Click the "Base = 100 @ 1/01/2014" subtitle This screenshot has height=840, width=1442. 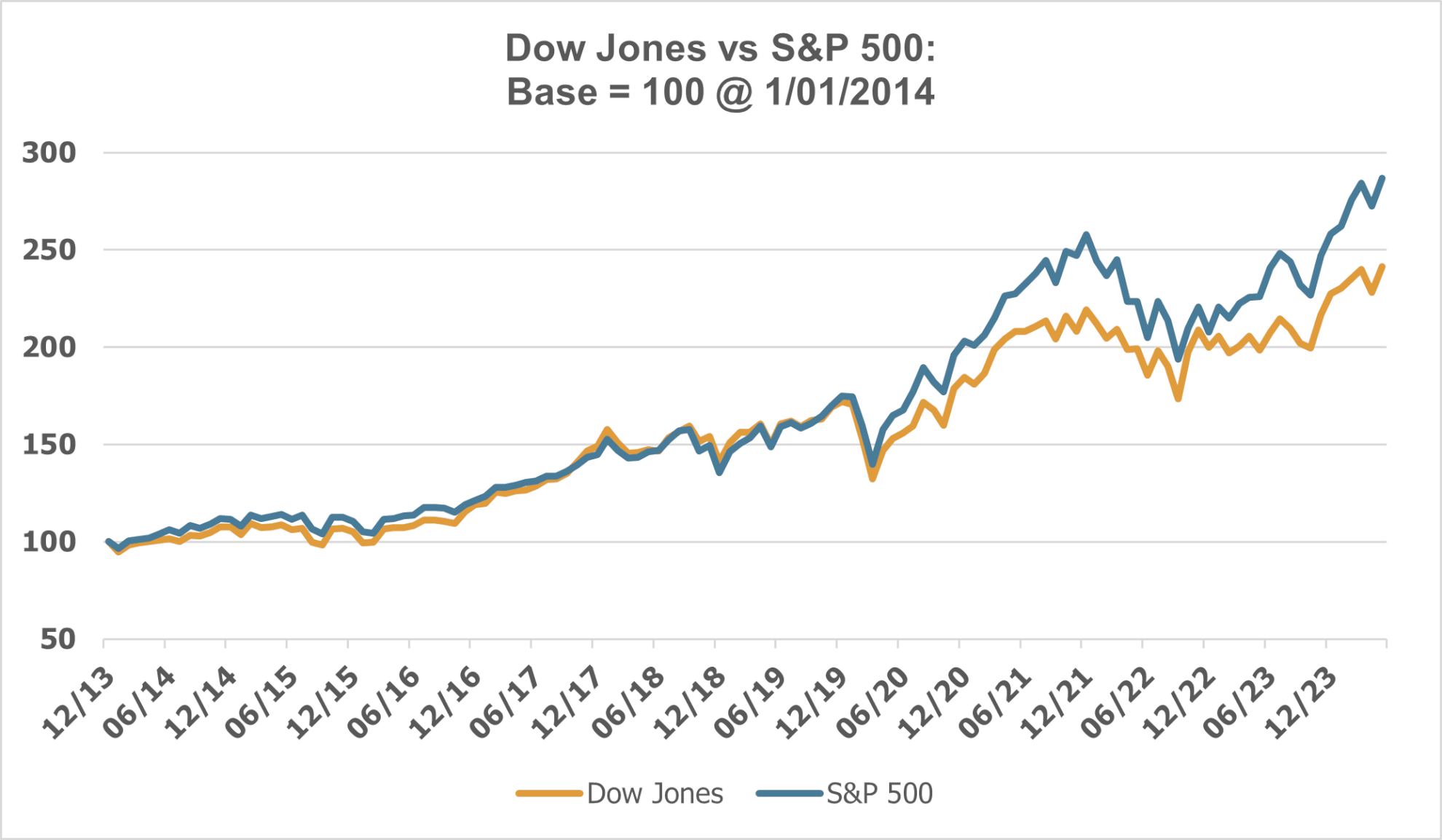[720, 92]
